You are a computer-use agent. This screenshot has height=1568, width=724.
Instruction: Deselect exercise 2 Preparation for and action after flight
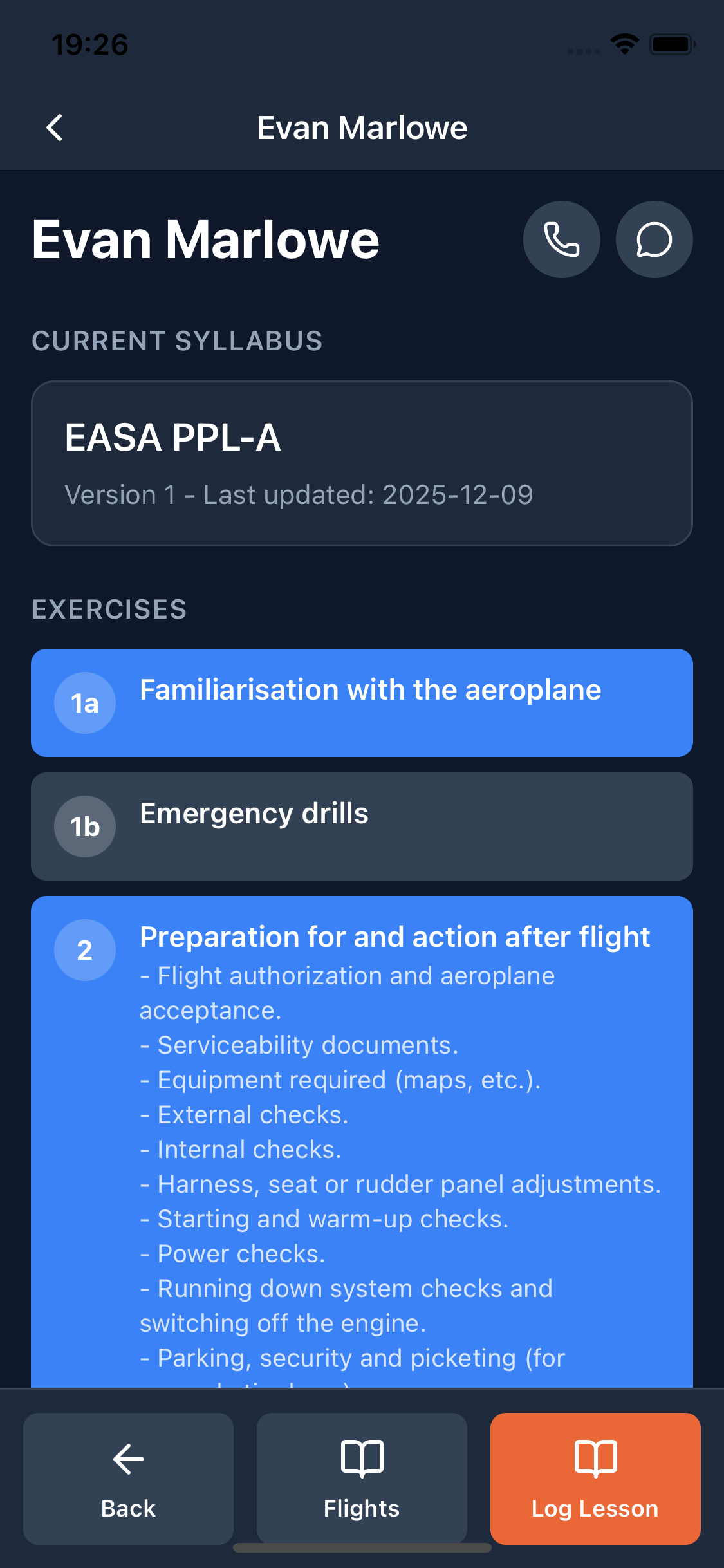362,938
